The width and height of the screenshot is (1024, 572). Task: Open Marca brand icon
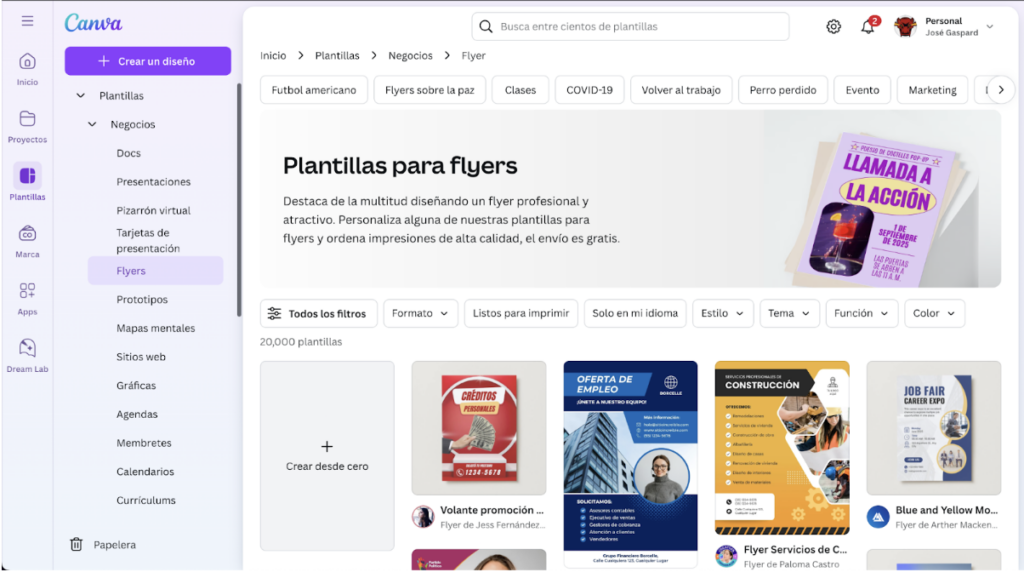click(x=27, y=234)
